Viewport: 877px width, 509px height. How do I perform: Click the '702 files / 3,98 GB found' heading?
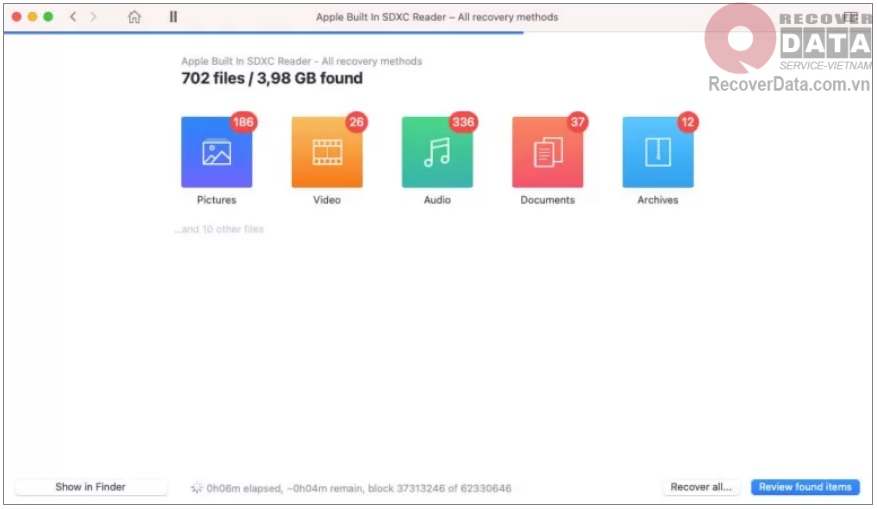pyautogui.click(x=272, y=78)
